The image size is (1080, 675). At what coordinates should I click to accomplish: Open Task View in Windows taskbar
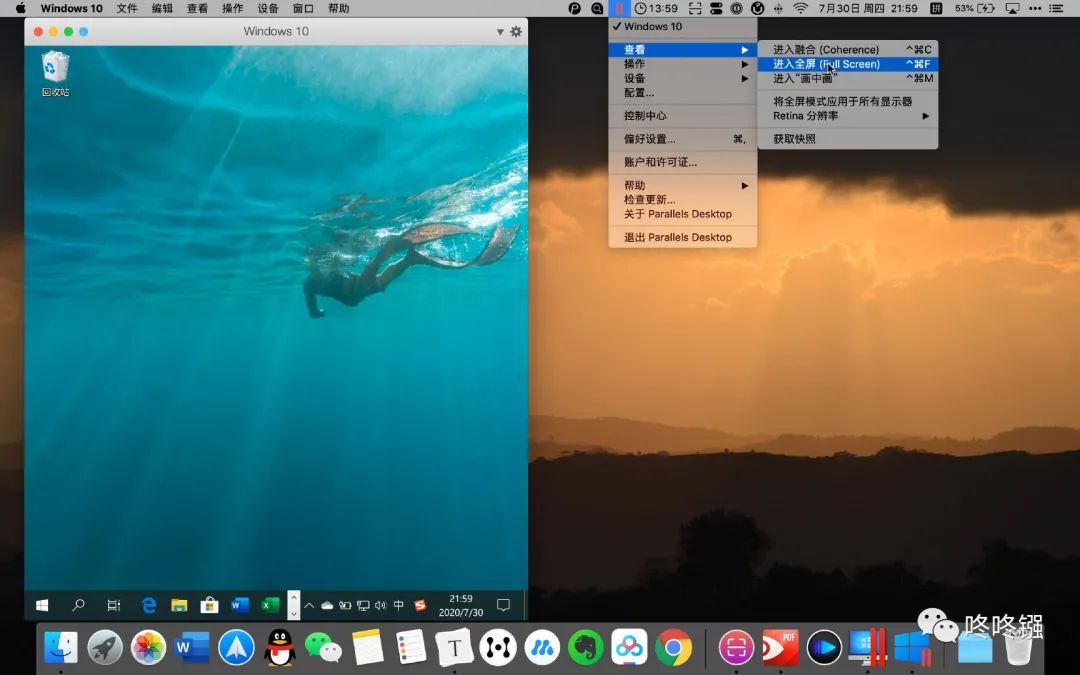114,605
